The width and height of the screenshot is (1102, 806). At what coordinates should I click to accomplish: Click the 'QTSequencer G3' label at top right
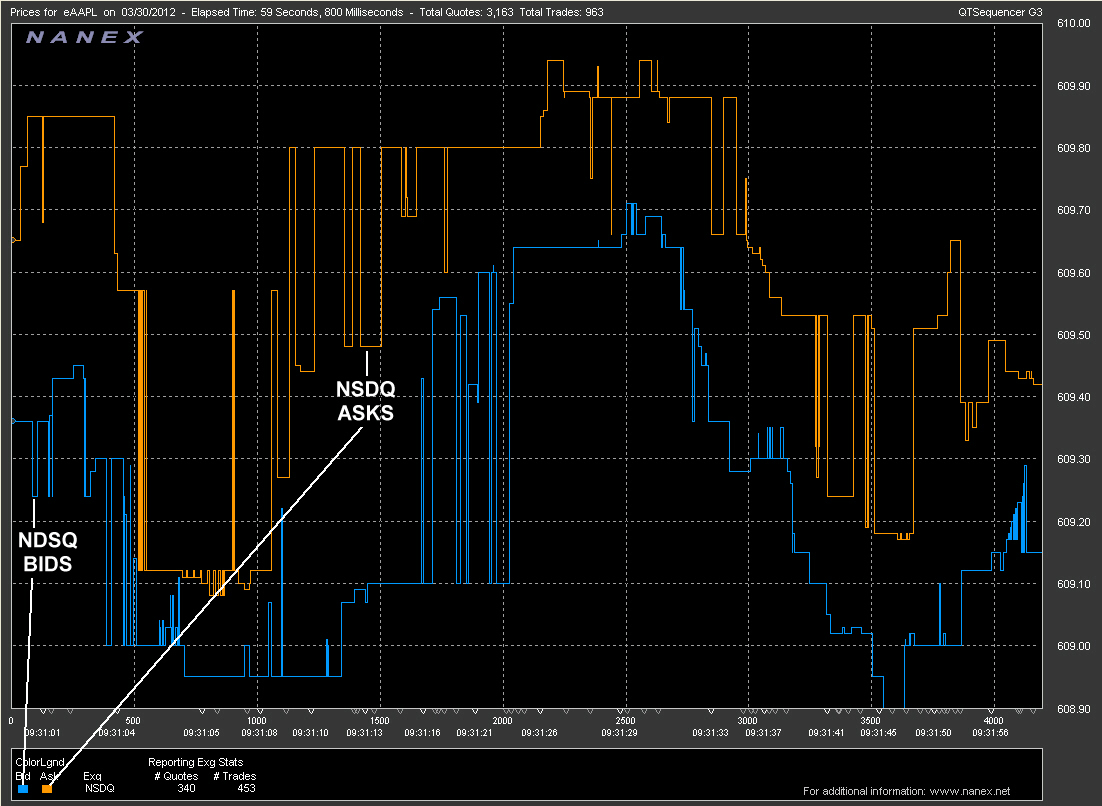(1000, 12)
